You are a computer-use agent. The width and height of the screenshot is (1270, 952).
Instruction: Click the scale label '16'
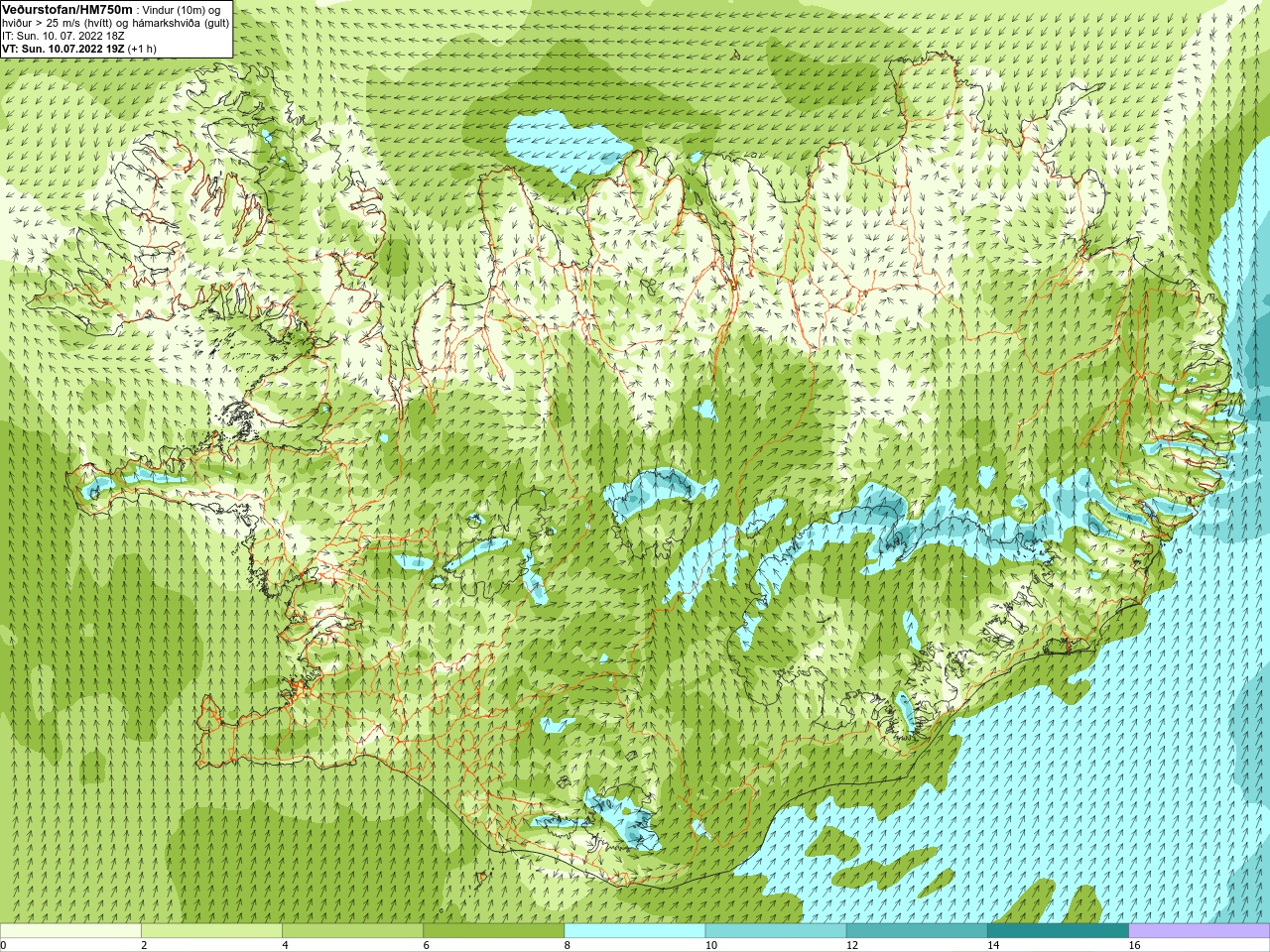point(1135,945)
